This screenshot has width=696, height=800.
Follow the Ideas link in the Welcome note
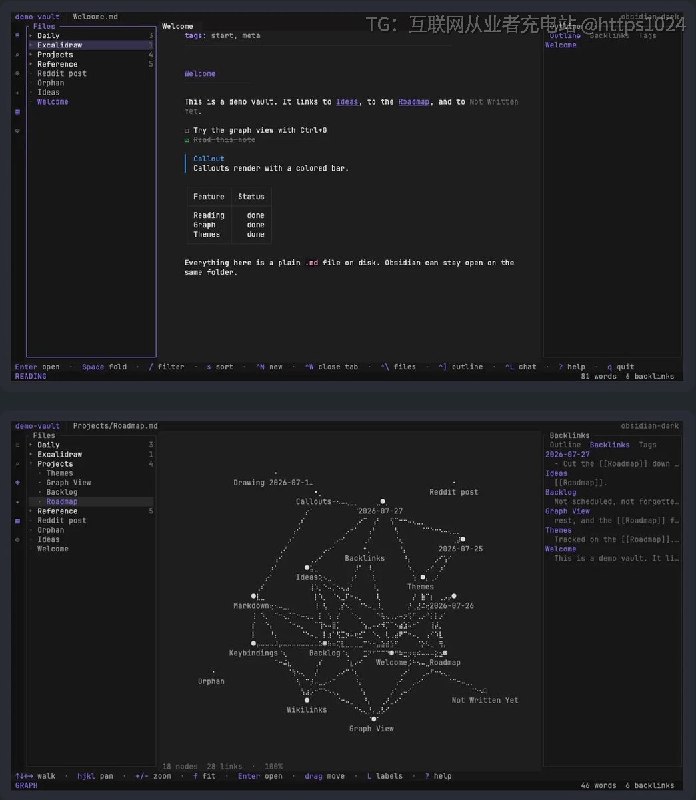347,102
